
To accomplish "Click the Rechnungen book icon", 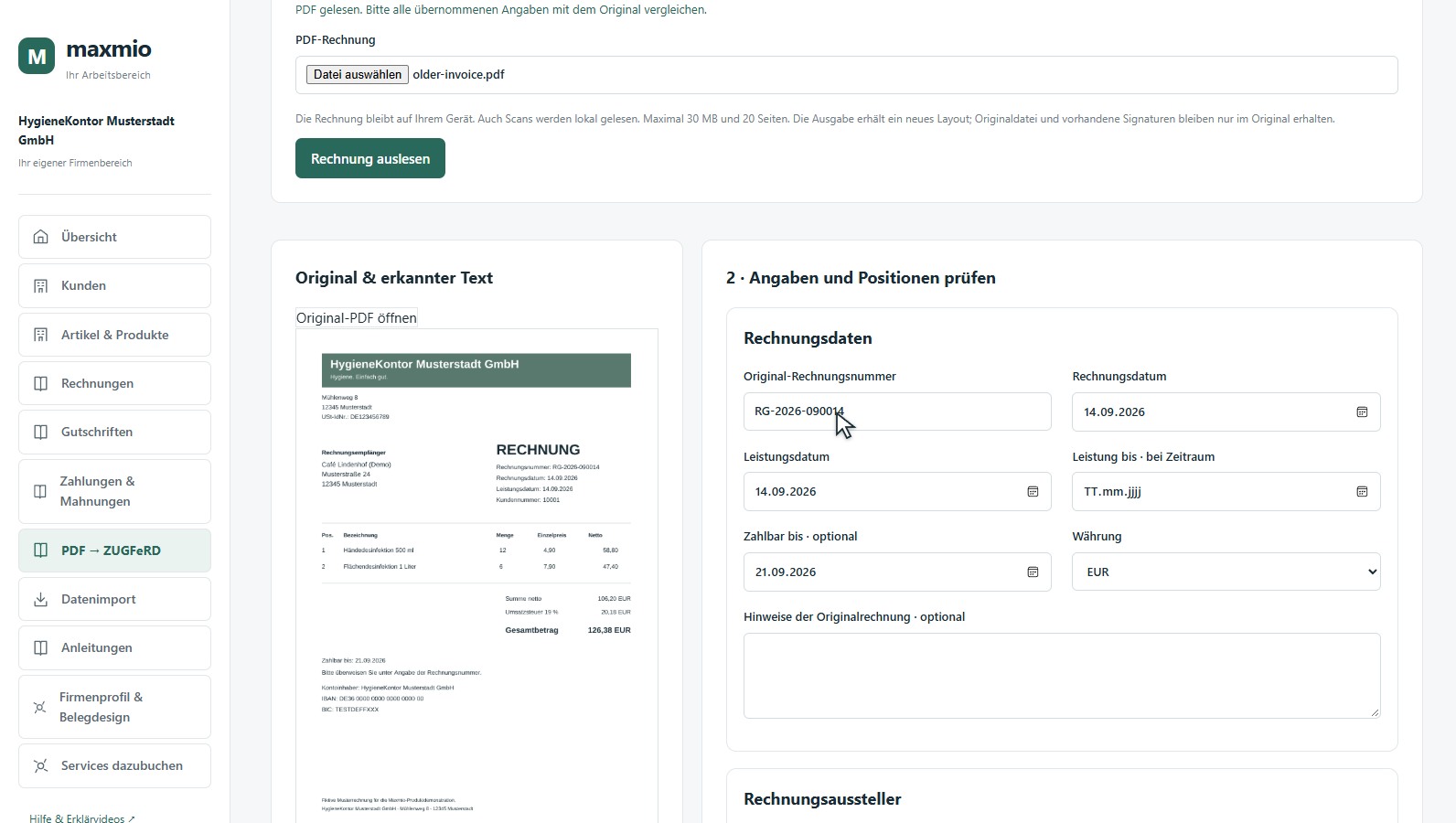I will (40, 383).
